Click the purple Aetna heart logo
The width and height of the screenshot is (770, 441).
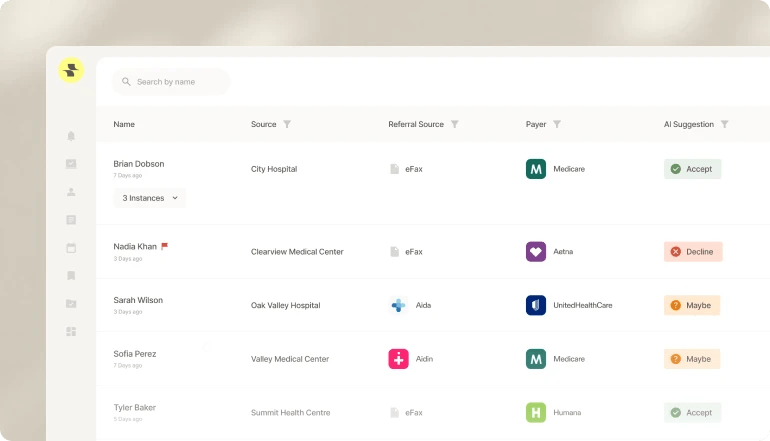click(x=536, y=251)
